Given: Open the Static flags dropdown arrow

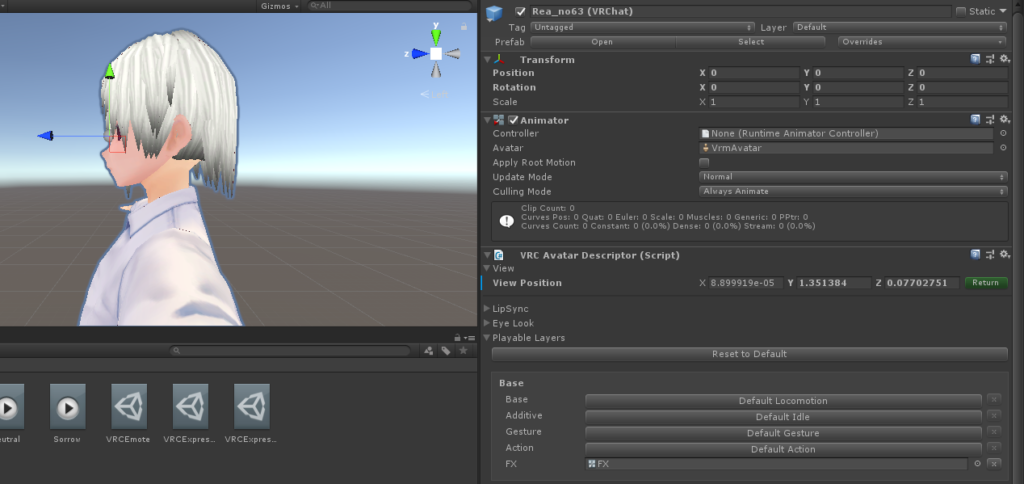Looking at the screenshot, I should tap(1002, 12).
